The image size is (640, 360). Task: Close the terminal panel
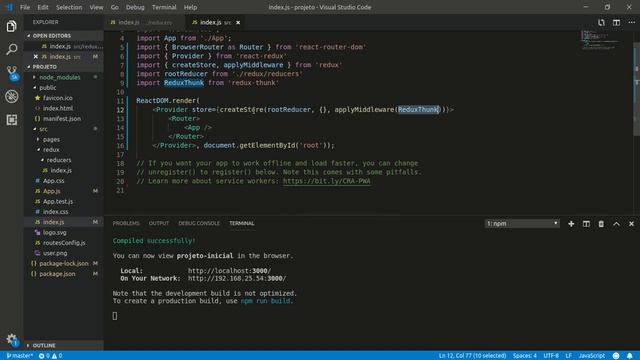(x=631, y=224)
